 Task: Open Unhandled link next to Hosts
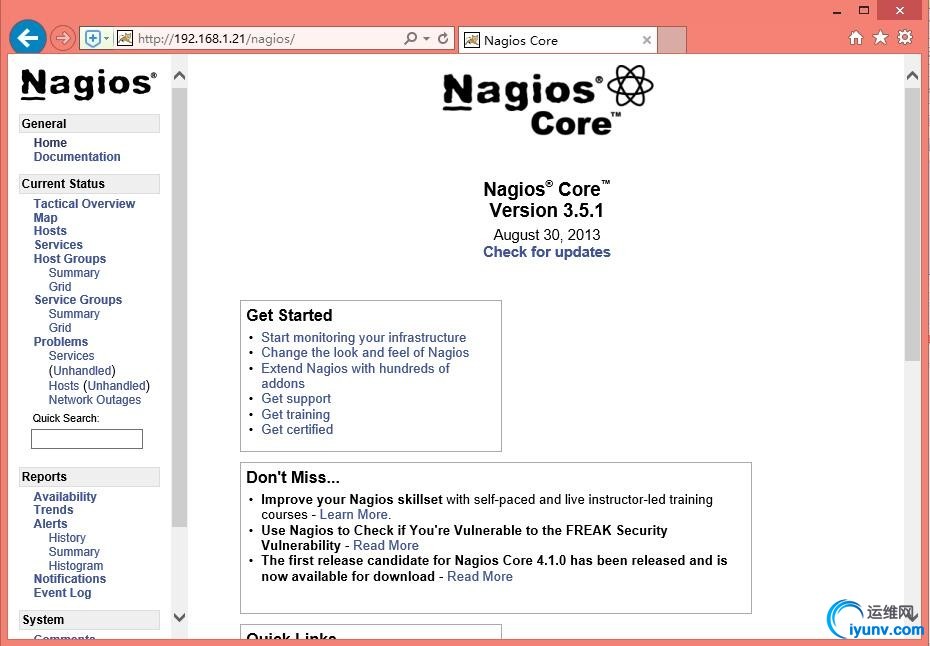click(x=117, y=386)
